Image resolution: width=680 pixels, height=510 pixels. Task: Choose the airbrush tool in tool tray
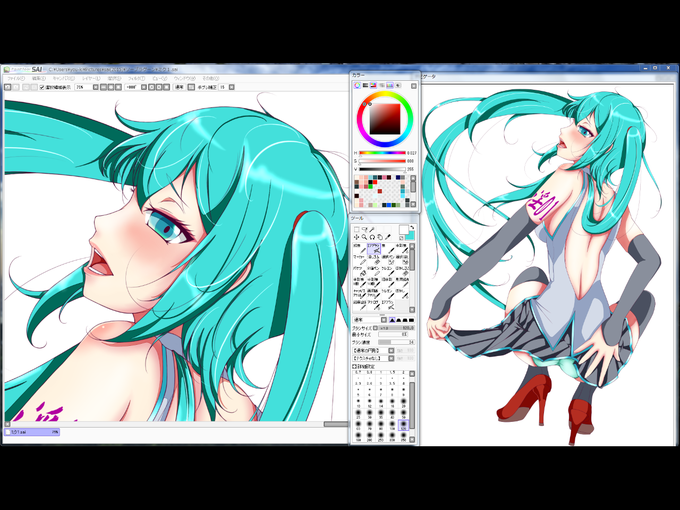(x=374, y=248)
